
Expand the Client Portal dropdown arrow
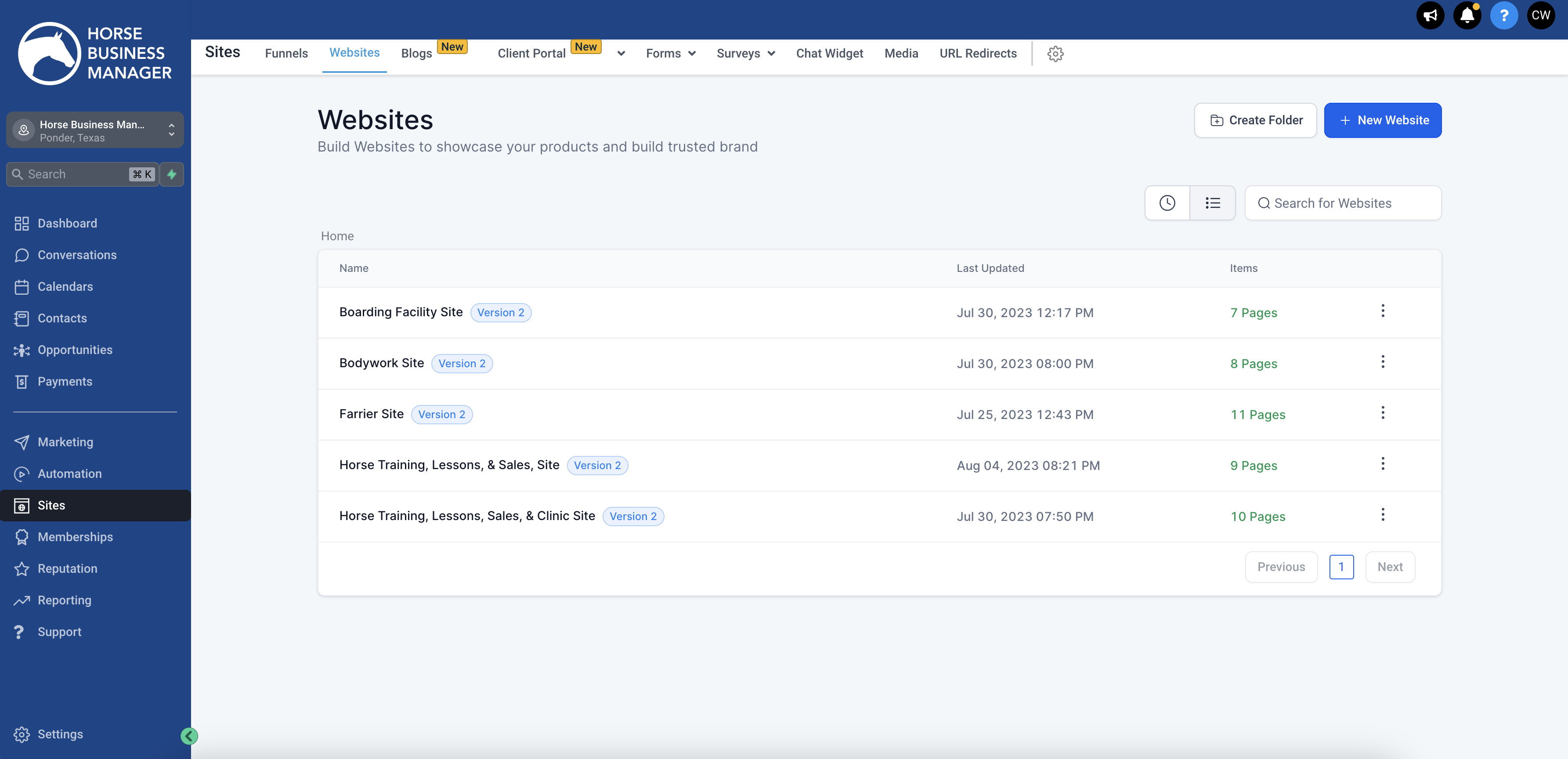(x=621, y=54)
